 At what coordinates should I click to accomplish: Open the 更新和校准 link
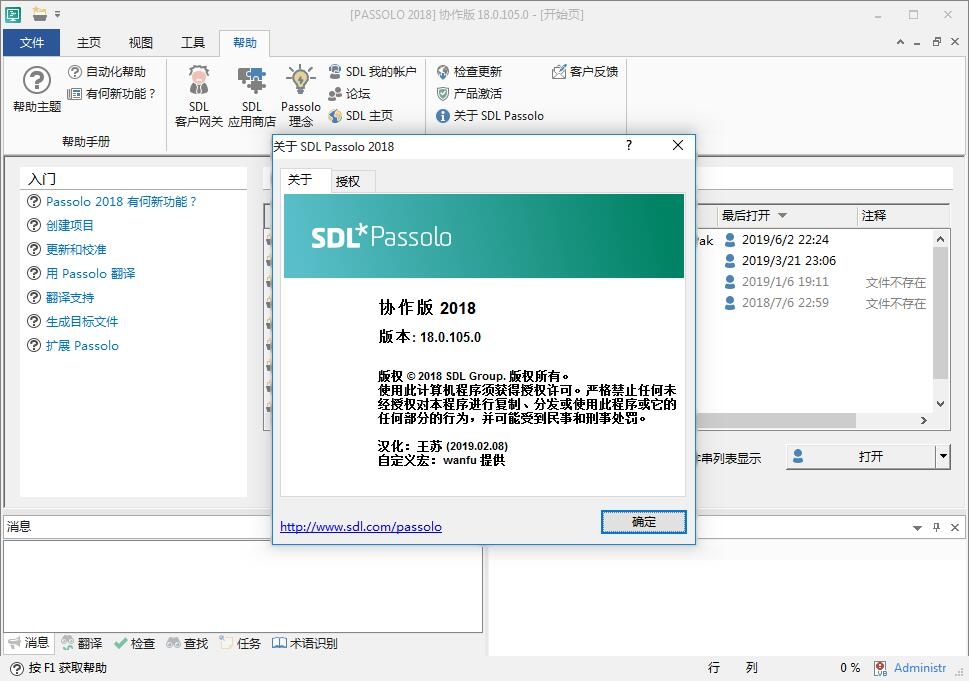[x=76, y=250]
